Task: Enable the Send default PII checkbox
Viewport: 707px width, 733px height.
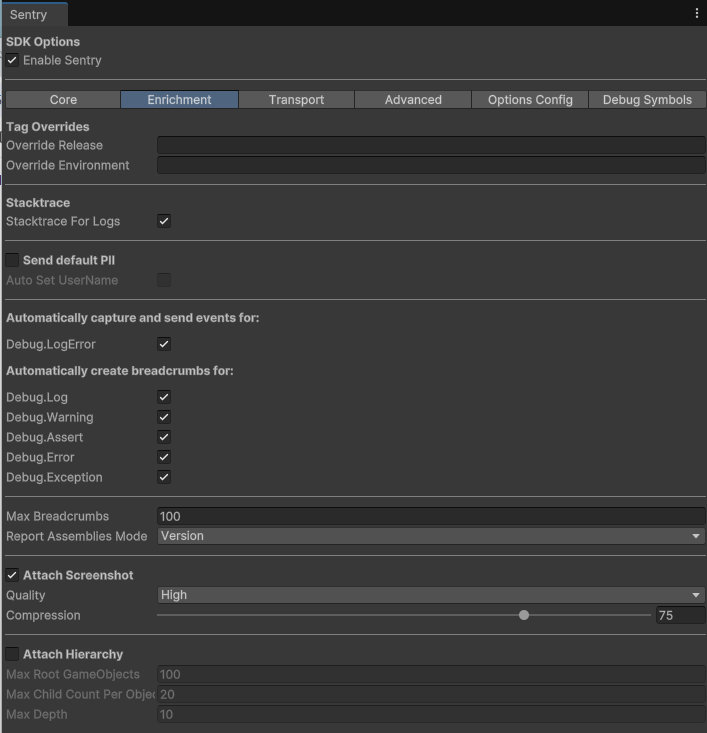Action: tap(12, 260)
